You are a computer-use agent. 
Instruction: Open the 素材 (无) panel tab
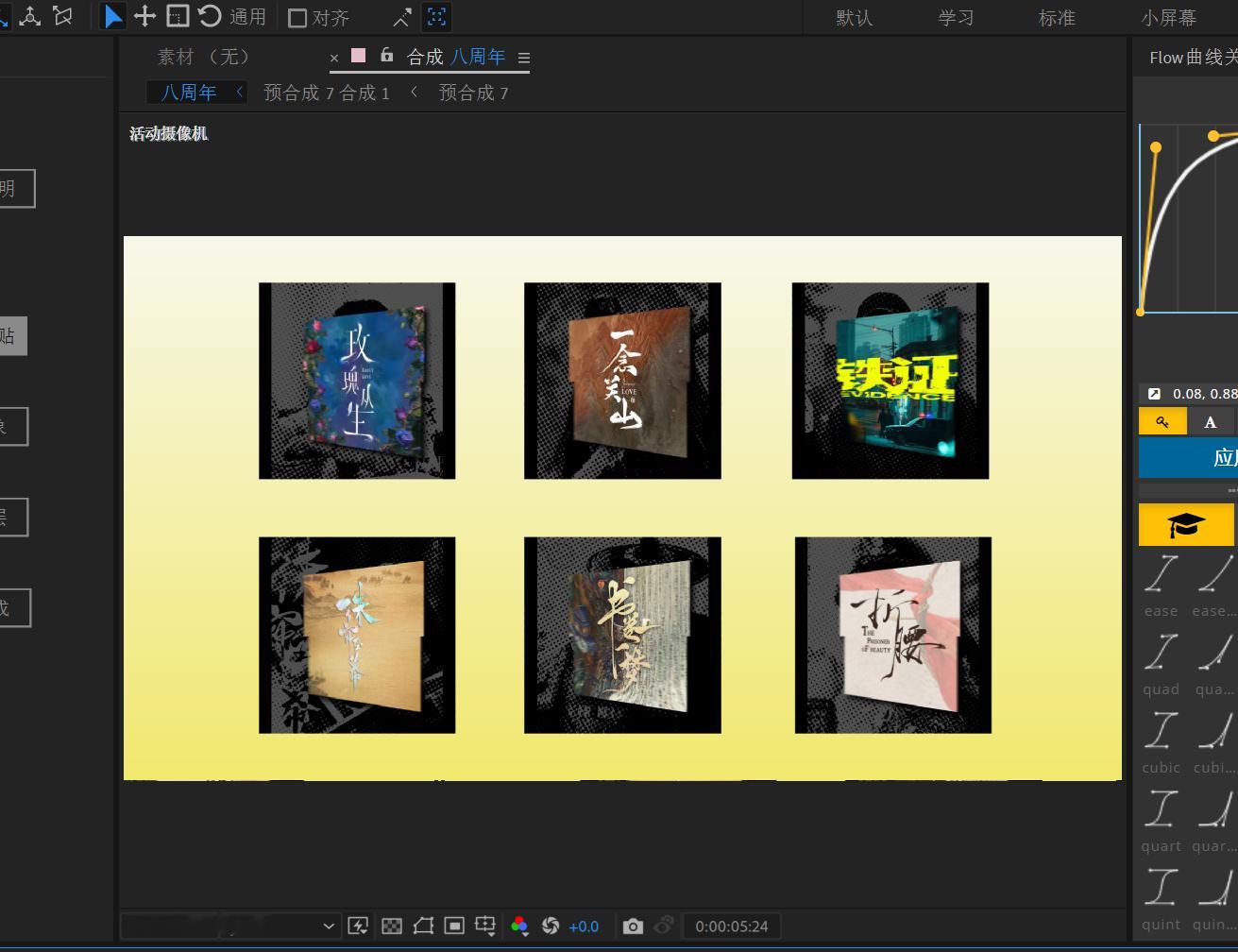tap(205, 57)
